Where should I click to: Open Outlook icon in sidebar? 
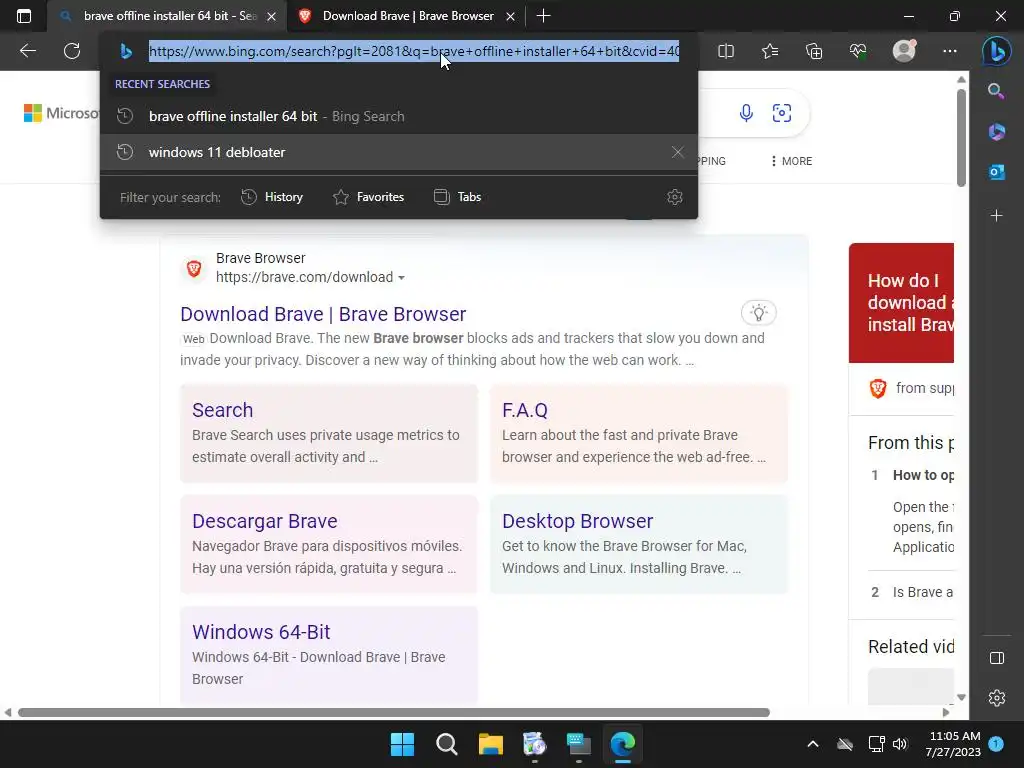click(996, 172)
